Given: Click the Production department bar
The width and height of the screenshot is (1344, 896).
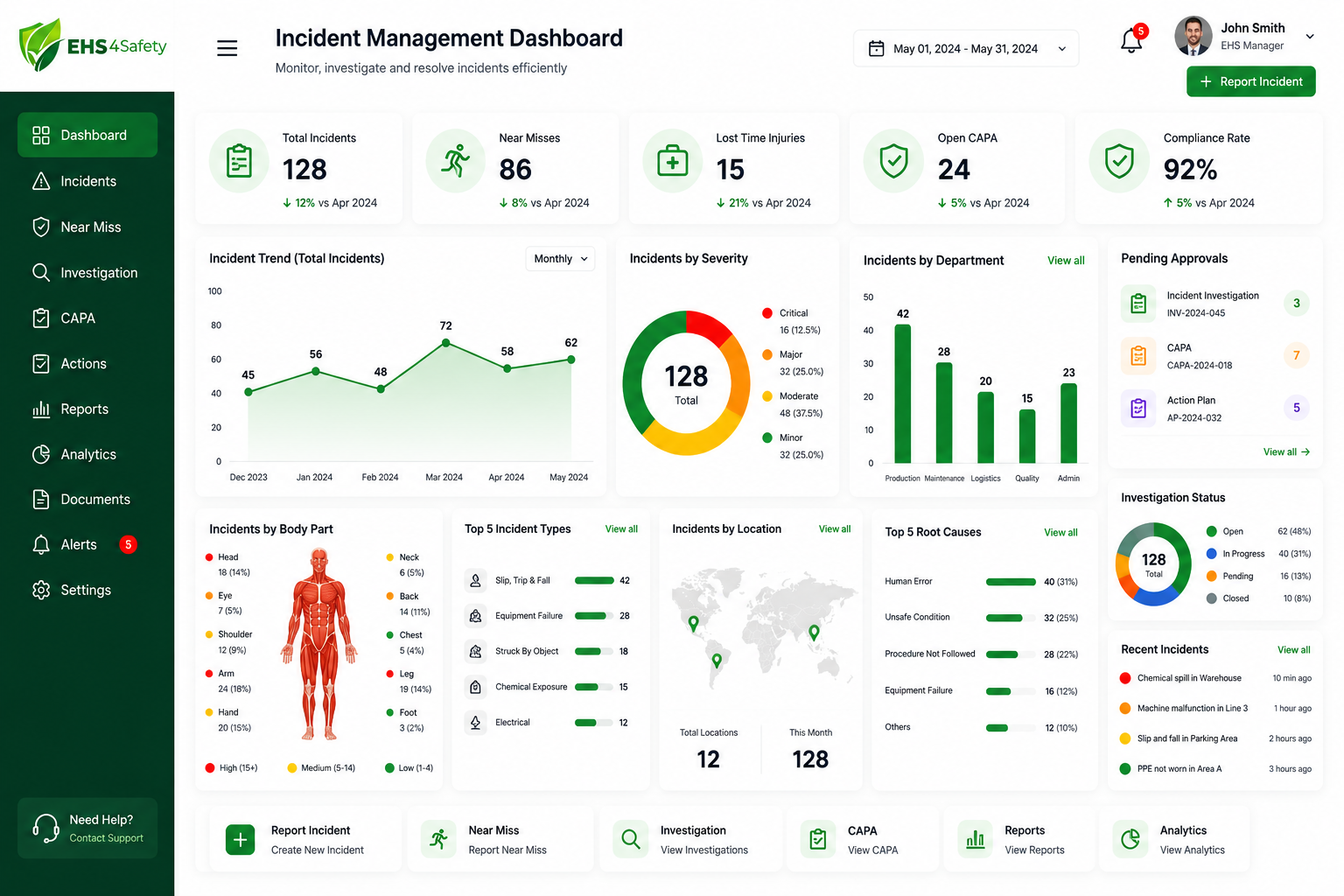Looking at the screenshot, I should (x=903, y=394).
